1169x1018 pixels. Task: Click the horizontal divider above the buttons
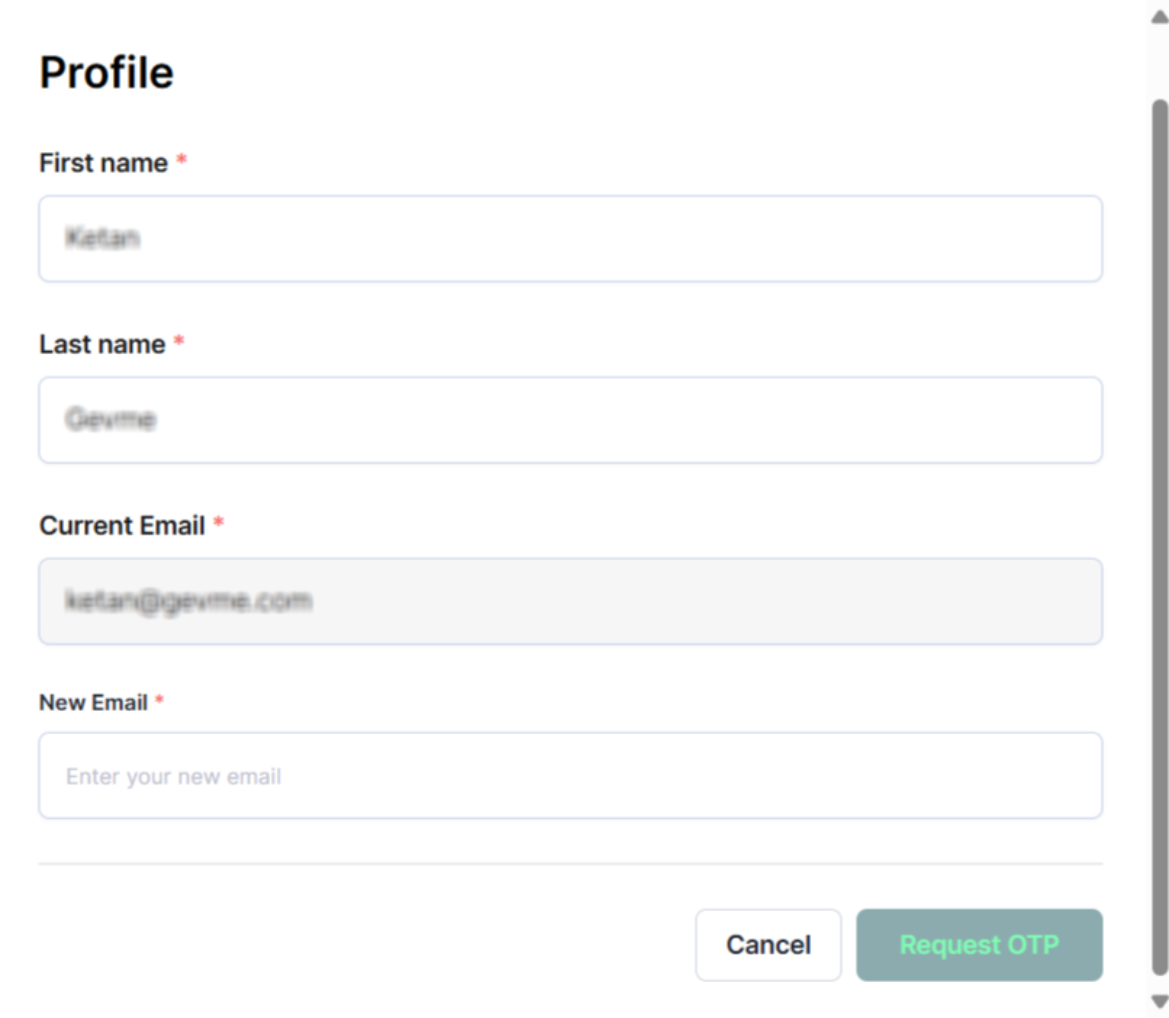tap(570, 864)
